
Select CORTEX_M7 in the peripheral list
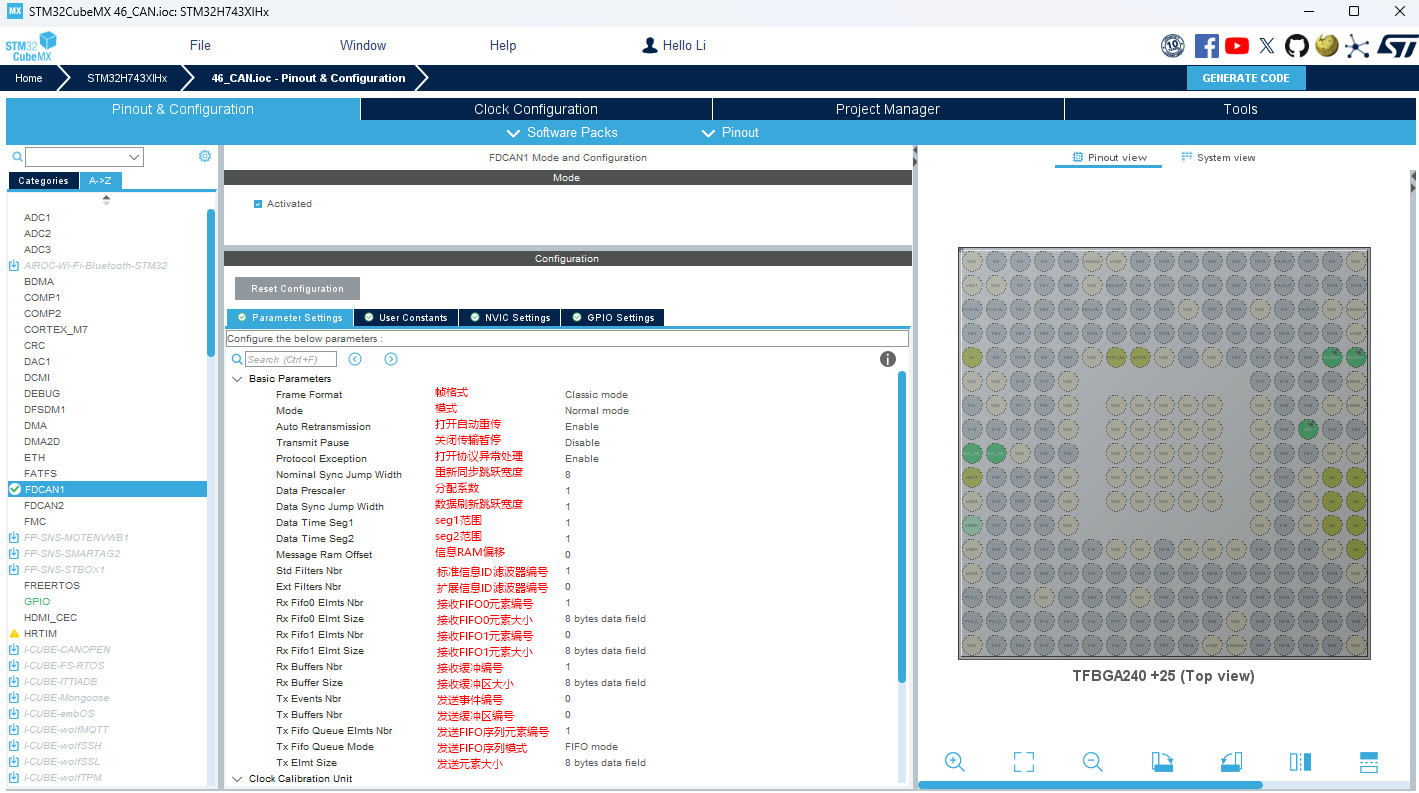click(56, 330)
